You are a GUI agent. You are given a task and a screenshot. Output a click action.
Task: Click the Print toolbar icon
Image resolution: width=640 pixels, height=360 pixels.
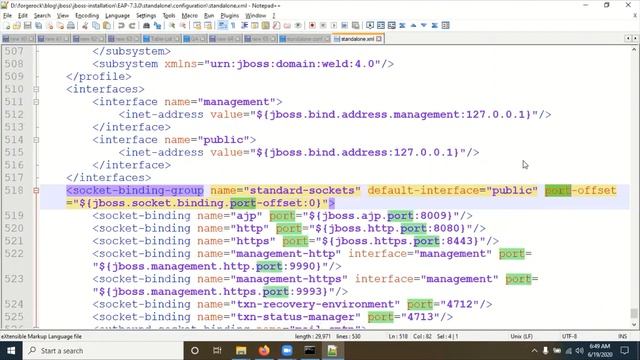click(71, 25)
